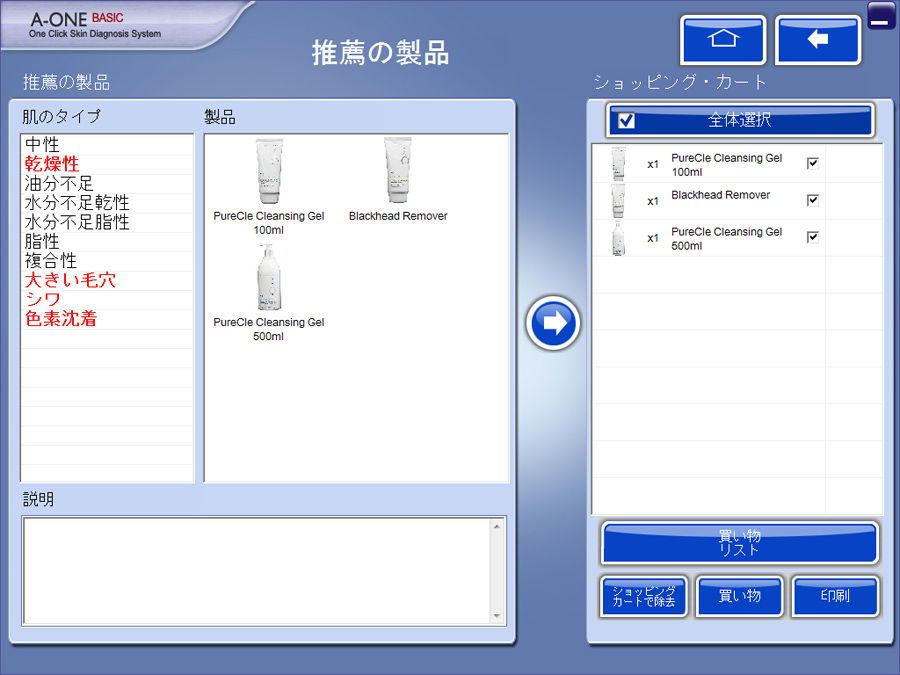900x675 pixels.
Task: Open the 買い物リスト shopping list
Action: click(740, 543)
